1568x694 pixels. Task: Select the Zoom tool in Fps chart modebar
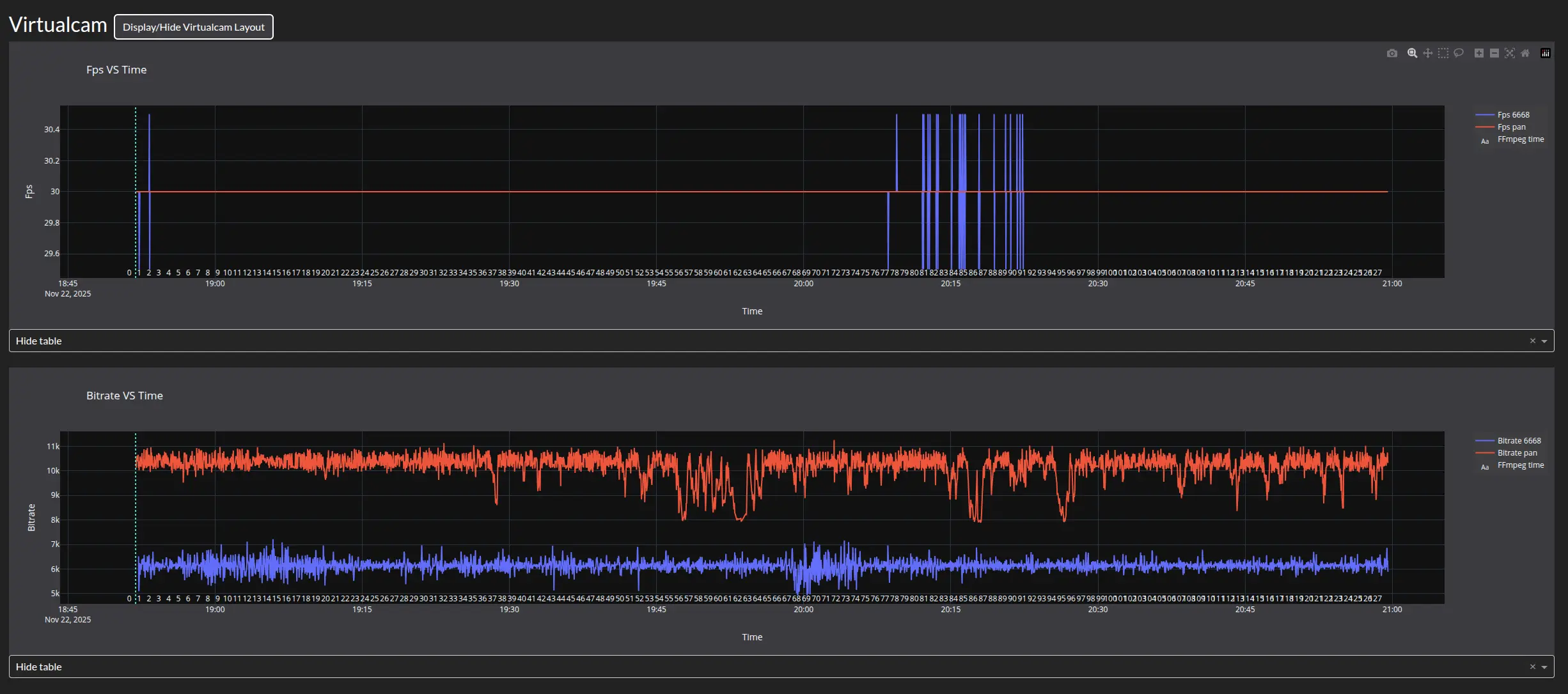1412,53
